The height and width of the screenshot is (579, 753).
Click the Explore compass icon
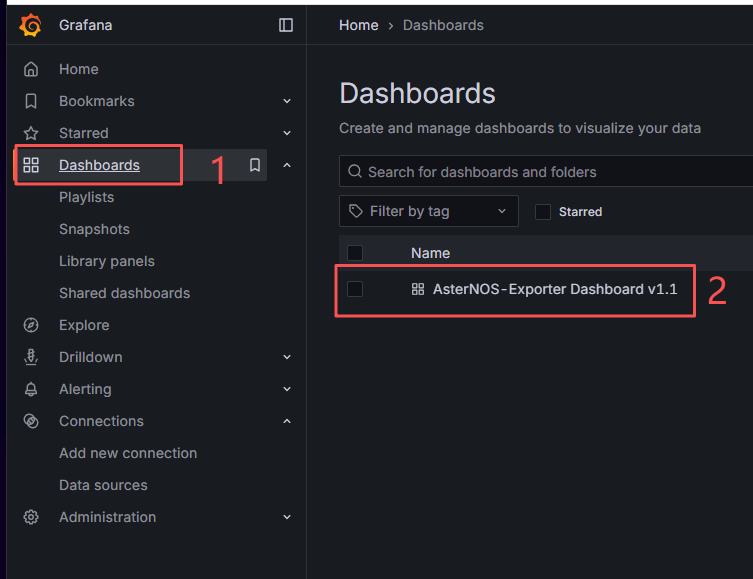point(31,325)
